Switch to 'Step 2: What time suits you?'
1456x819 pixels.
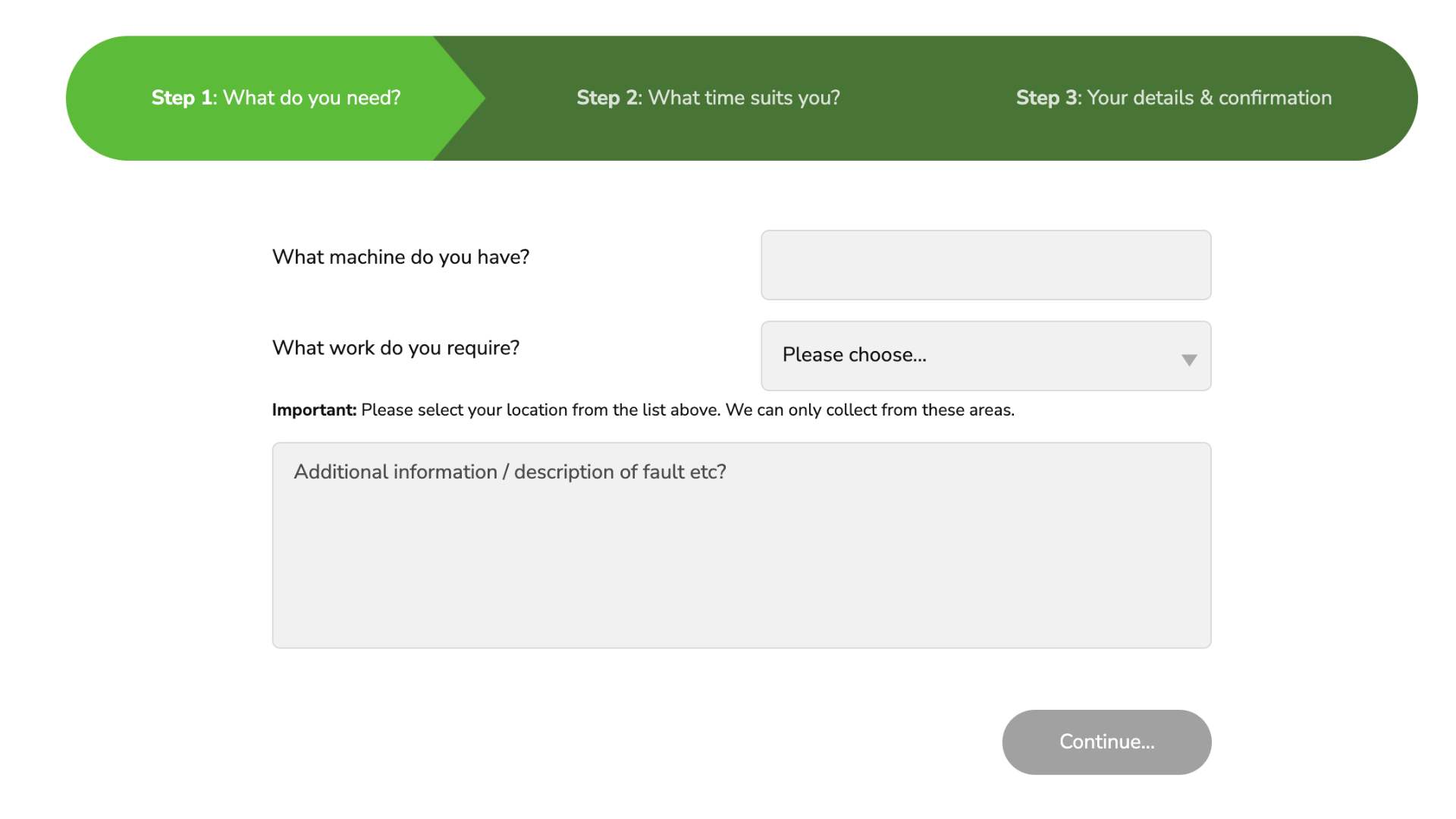(708, 98)
